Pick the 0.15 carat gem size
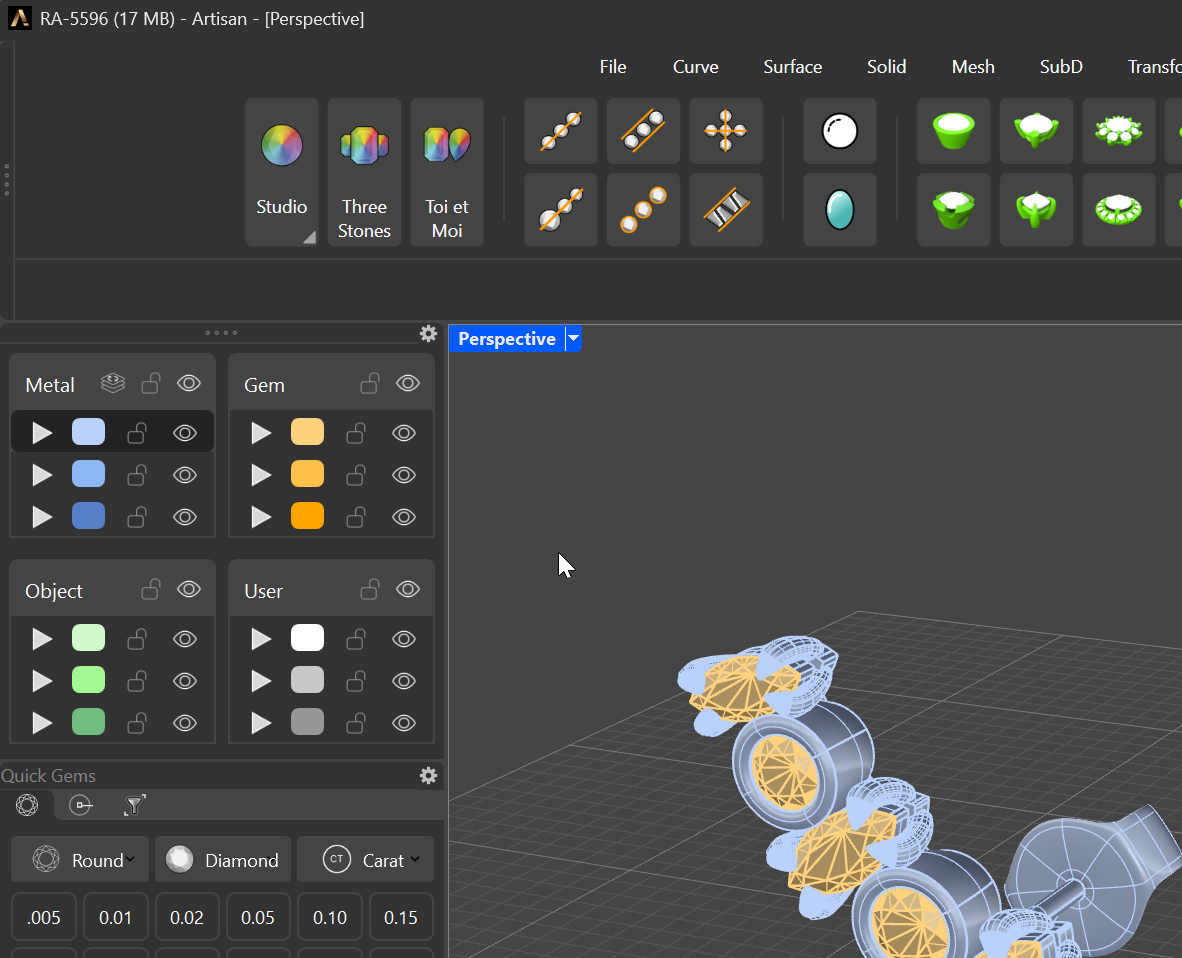The height and width of the screenshot is (958, 1182). pyautogui.click(x=401, y=917)
